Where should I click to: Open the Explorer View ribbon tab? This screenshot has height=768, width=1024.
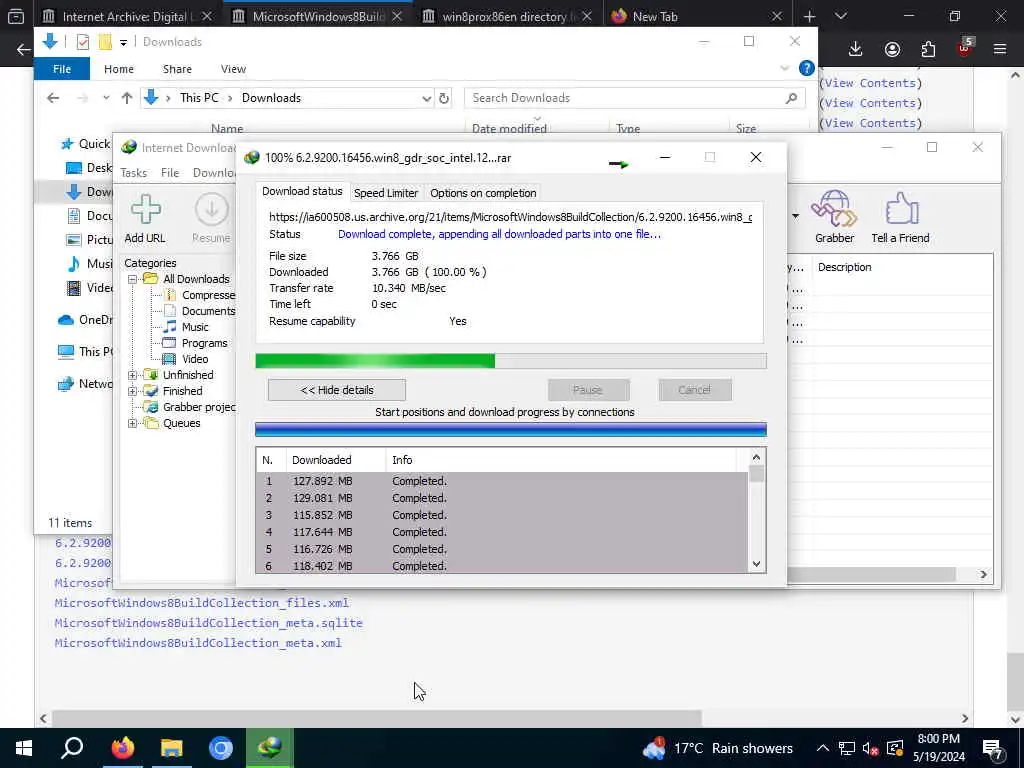coord(233,69)
